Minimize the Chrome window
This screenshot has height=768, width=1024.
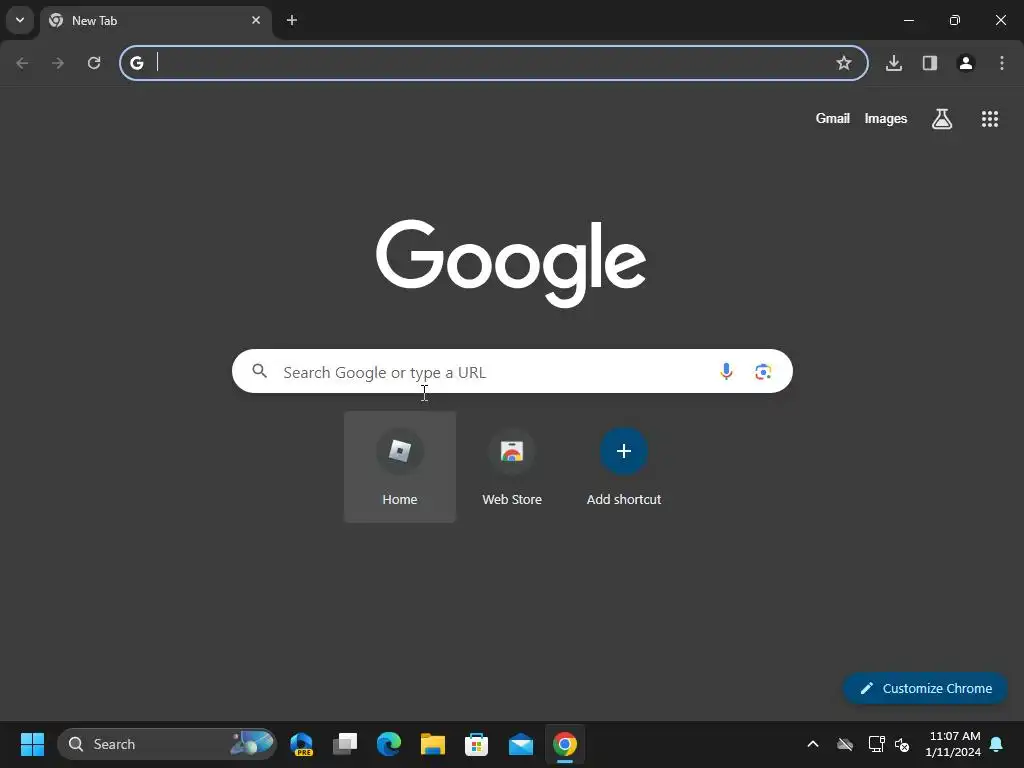coord(908,20)
